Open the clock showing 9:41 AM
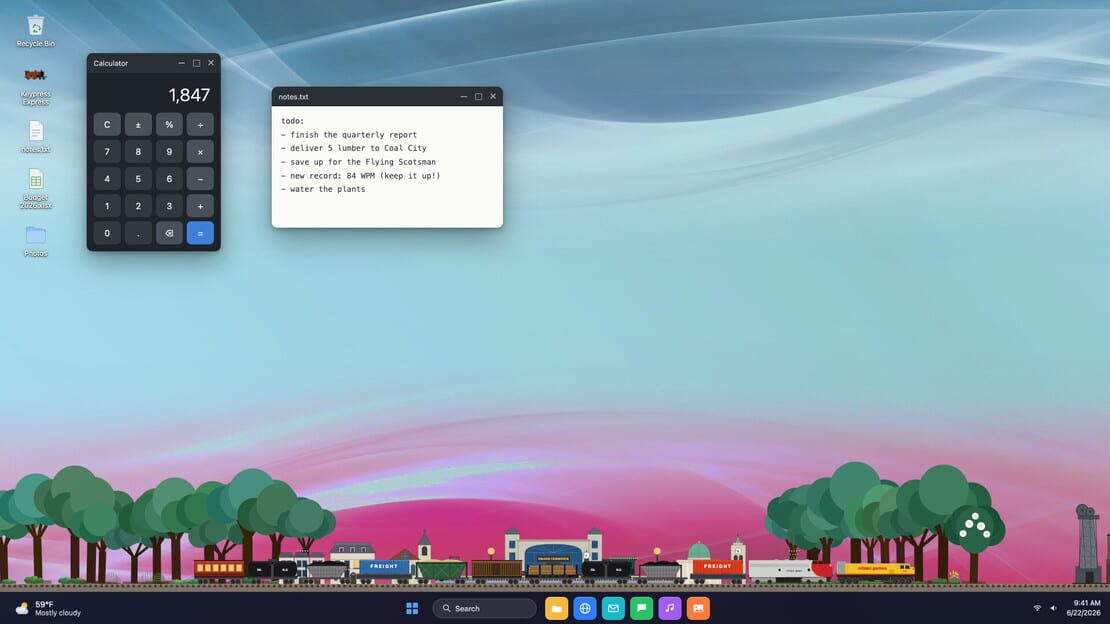This screenshot has width=1110, height=624. click(1083, 608)
